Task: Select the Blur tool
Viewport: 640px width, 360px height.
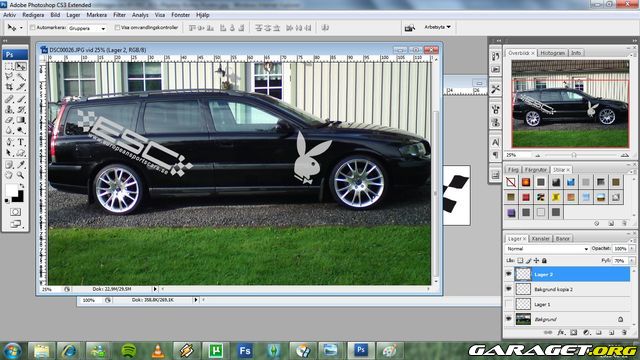Action: click(9, 131)
